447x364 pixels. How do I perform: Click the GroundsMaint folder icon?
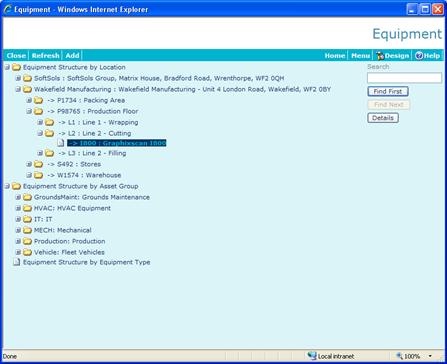coord(27,197)
